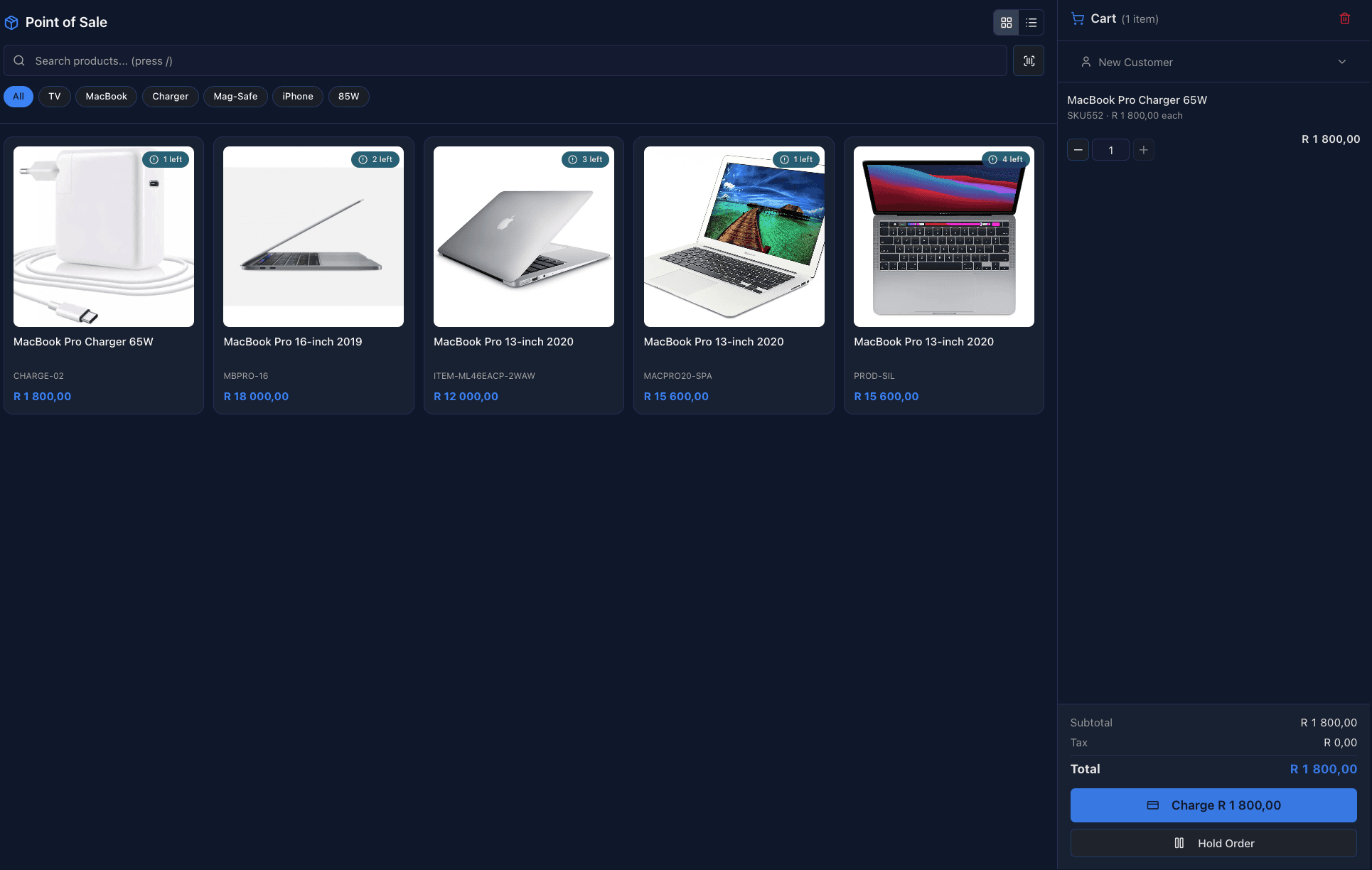Open the New Customer dropdown
This screenshot has height=870, width=1372.
pos(1213,62)
